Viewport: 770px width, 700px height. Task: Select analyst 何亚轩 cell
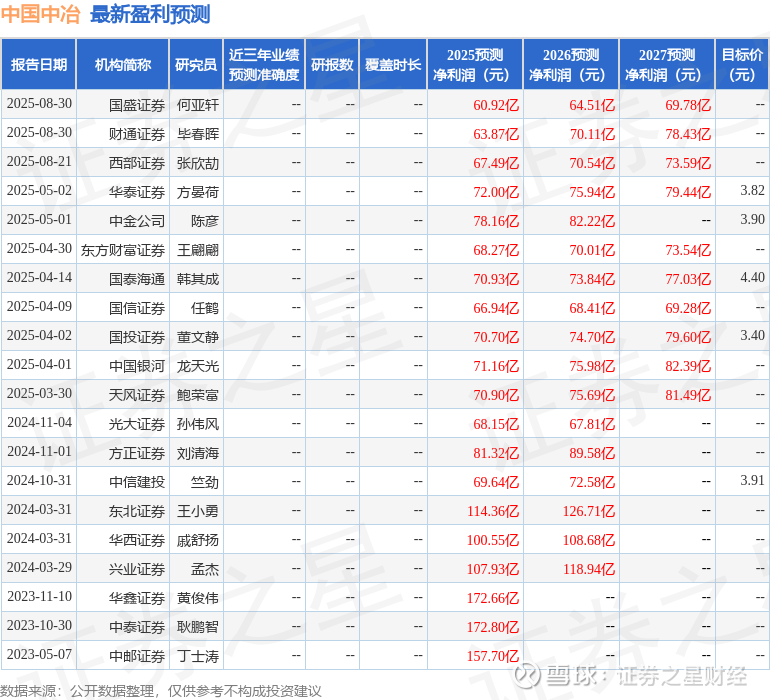tap(198, 105)
